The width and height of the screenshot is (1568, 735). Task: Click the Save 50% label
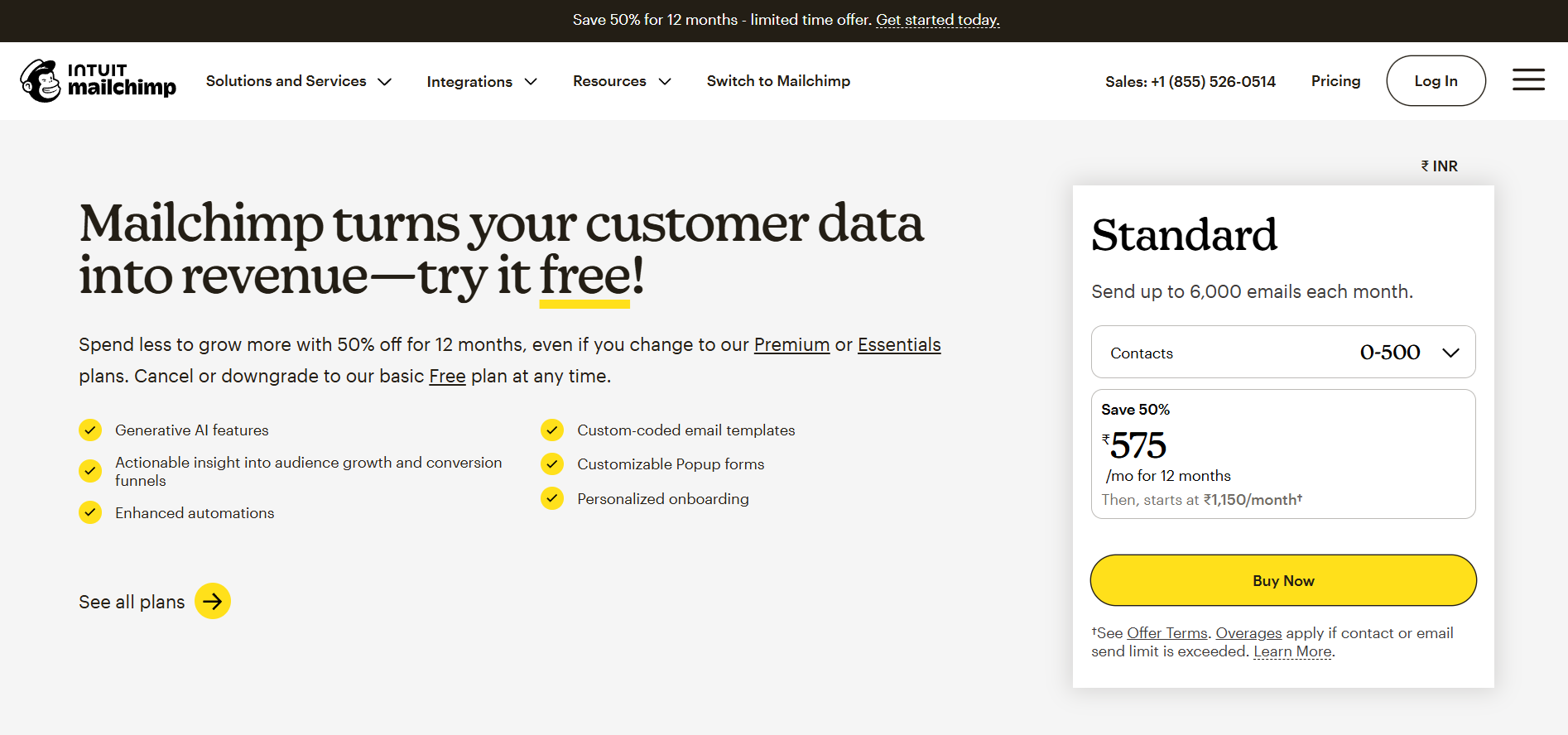(1135, 410)
